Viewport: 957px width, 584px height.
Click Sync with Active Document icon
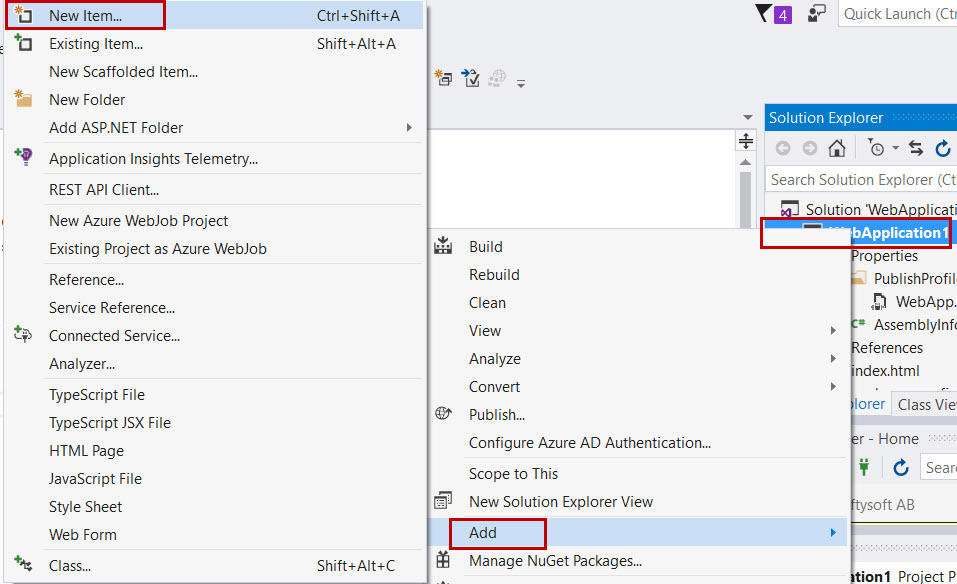(916, 148)
